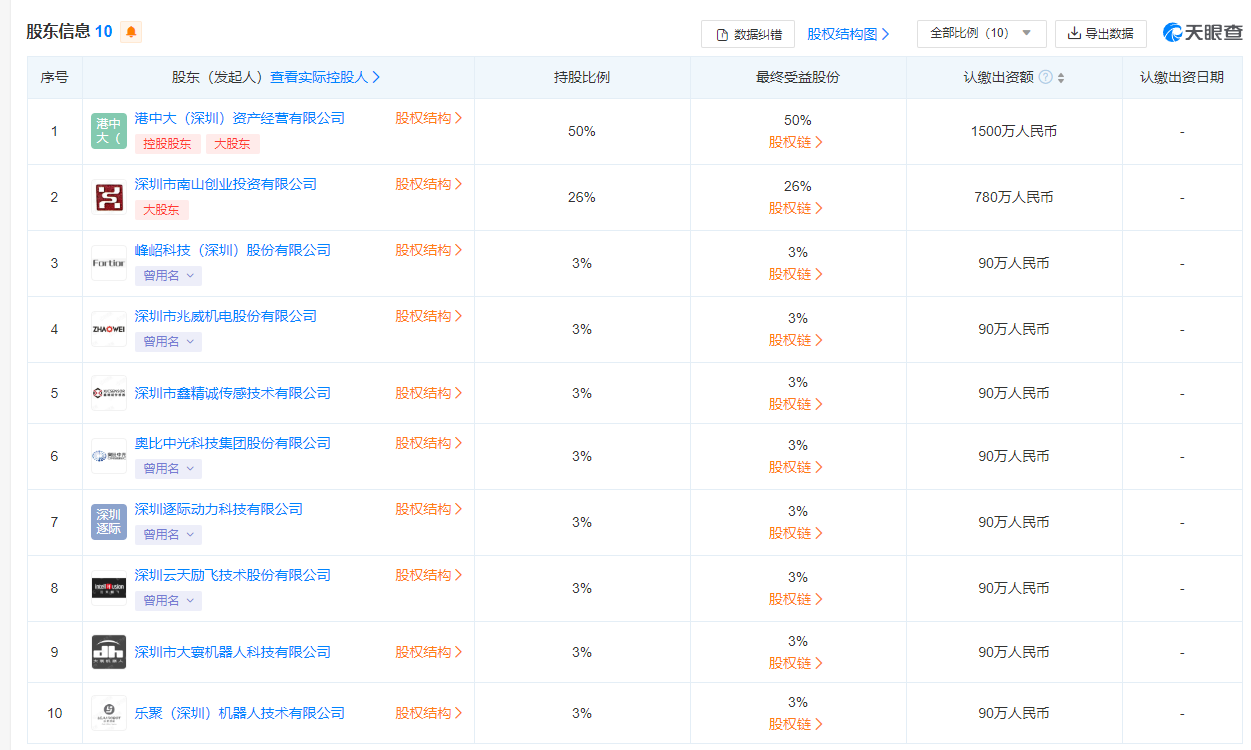The width and height of the screenshot is (1251, 750).
Task: Click the 天眼查 logo
Action: 1202,33
